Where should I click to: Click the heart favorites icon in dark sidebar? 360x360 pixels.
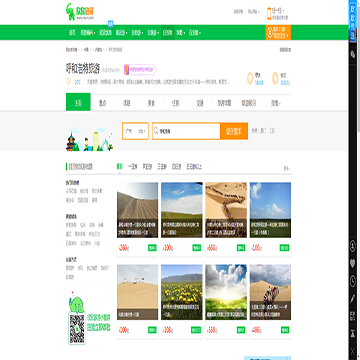[353, 264]
